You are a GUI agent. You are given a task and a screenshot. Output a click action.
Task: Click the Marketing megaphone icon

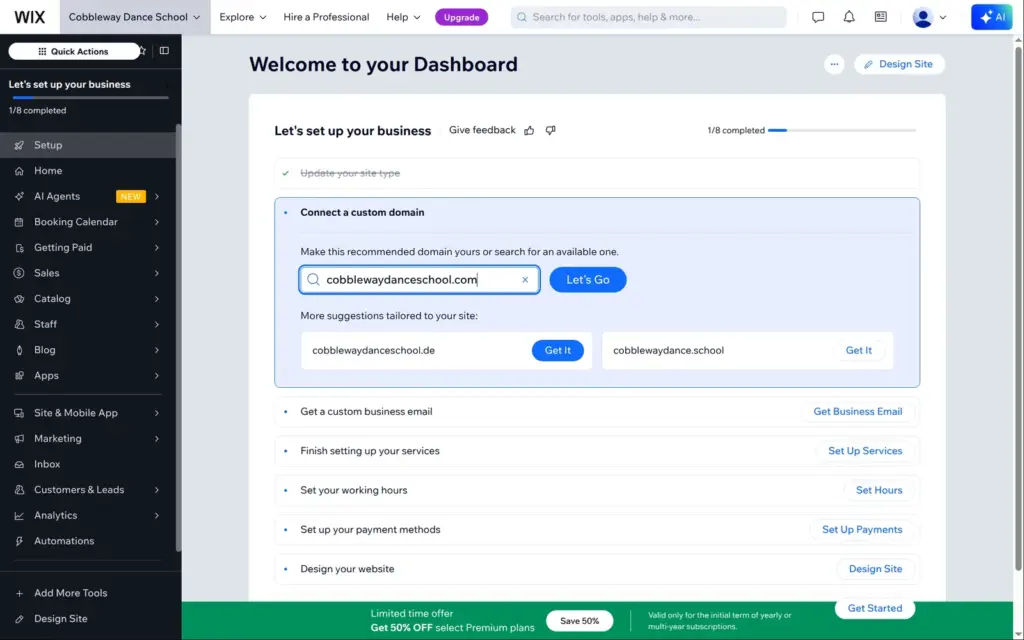pos(19,438)
